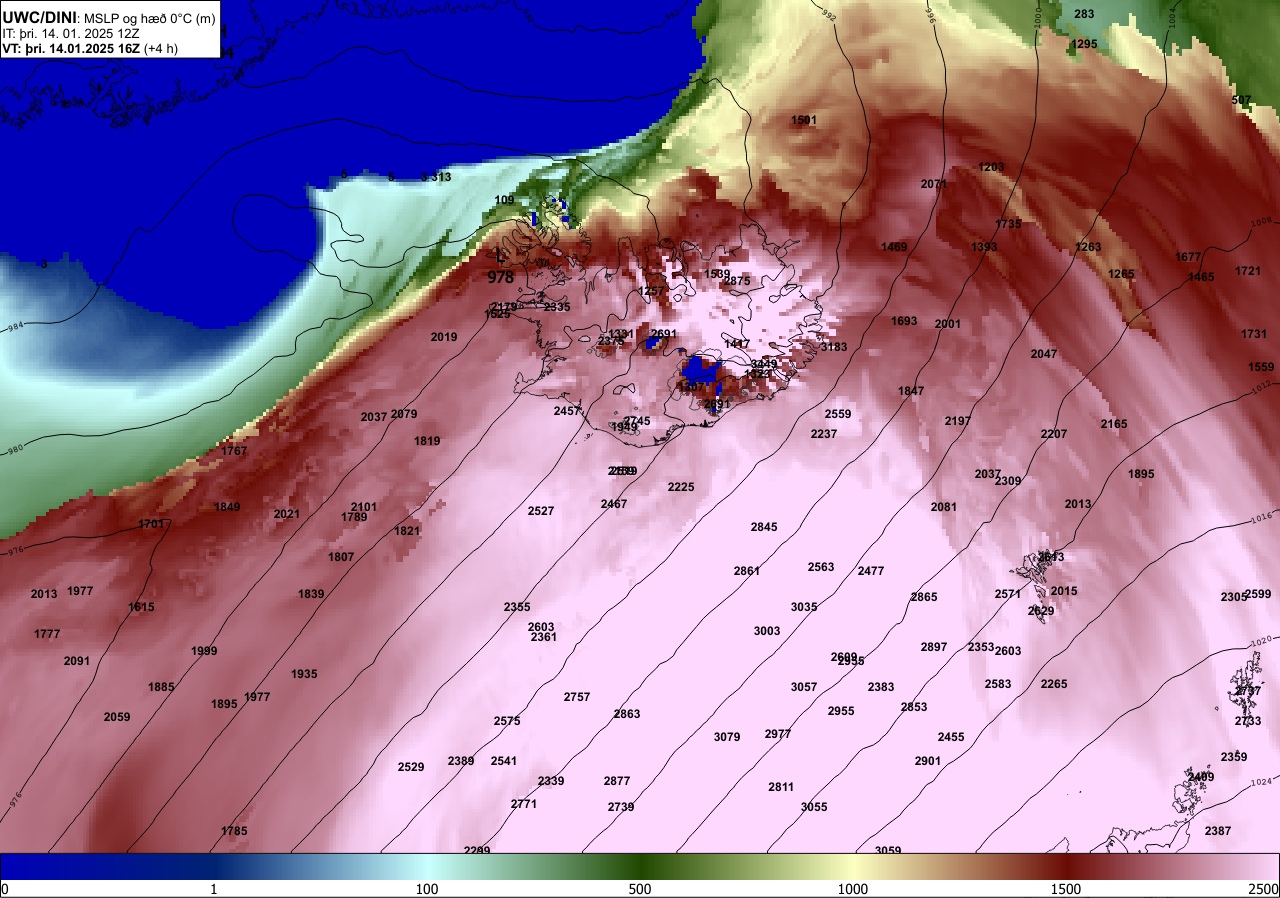Image resolution: width=1280 pixels, height=898 pixels.
Task: Select the height value 2865
Action: click(924, 597)
